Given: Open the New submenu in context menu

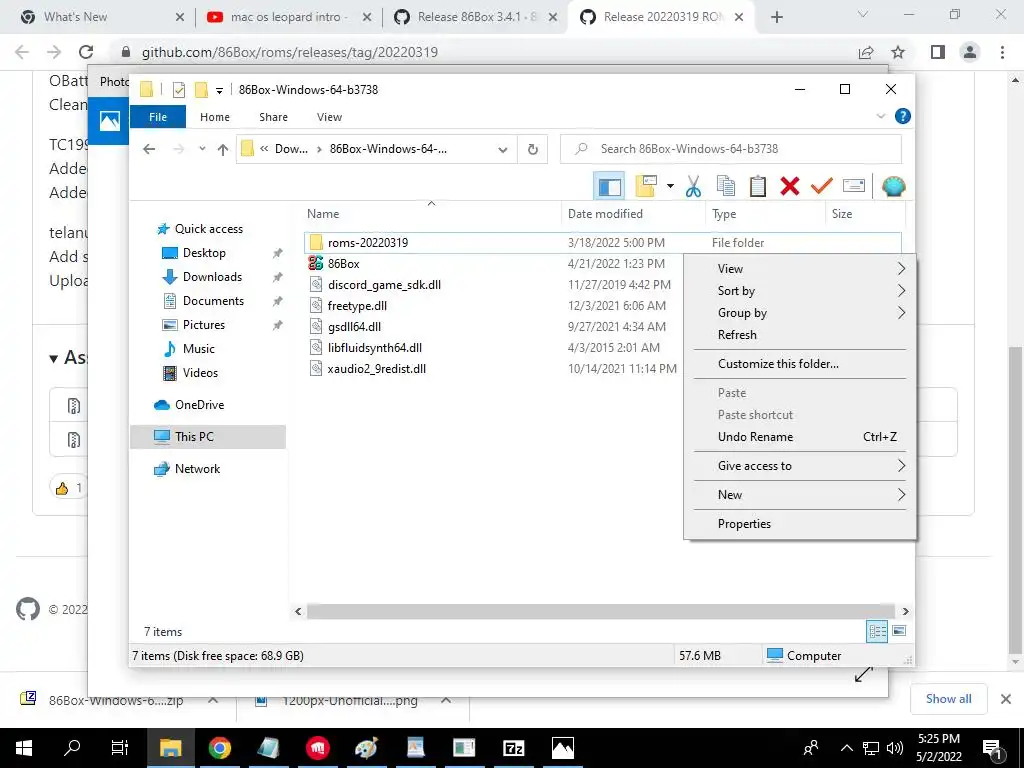Looking at the screenshot, I should click(x=800, y=495).
